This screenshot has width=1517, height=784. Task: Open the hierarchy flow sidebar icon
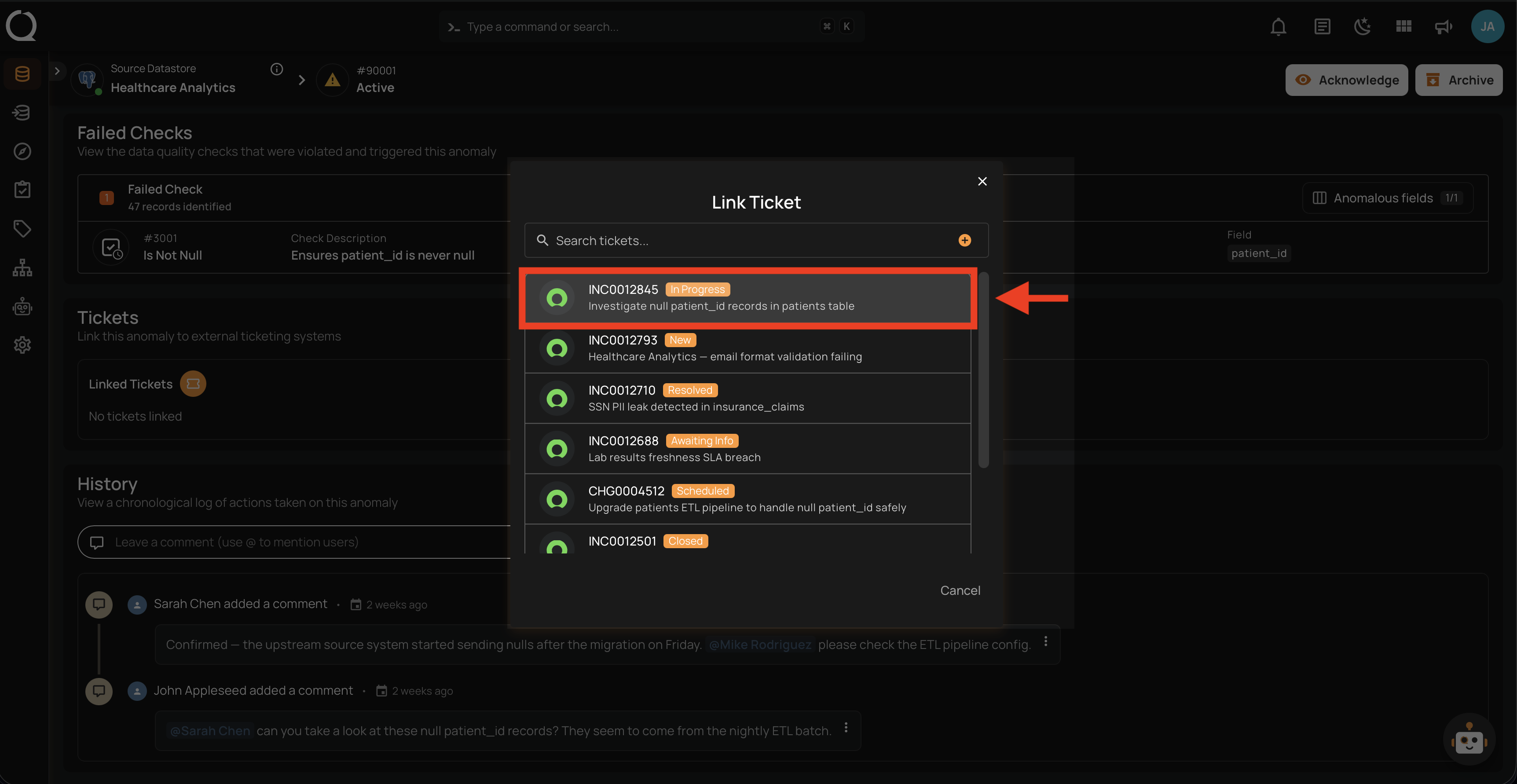(x=22, y=267)
